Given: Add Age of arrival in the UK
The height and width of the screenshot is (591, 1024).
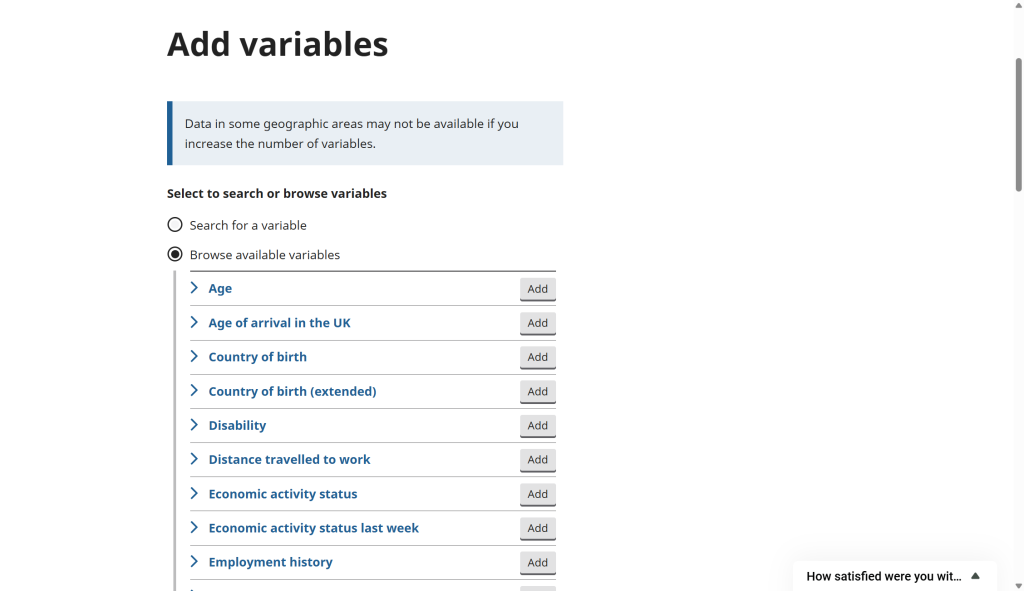Looking at the screenshot, I should [537, 323].
